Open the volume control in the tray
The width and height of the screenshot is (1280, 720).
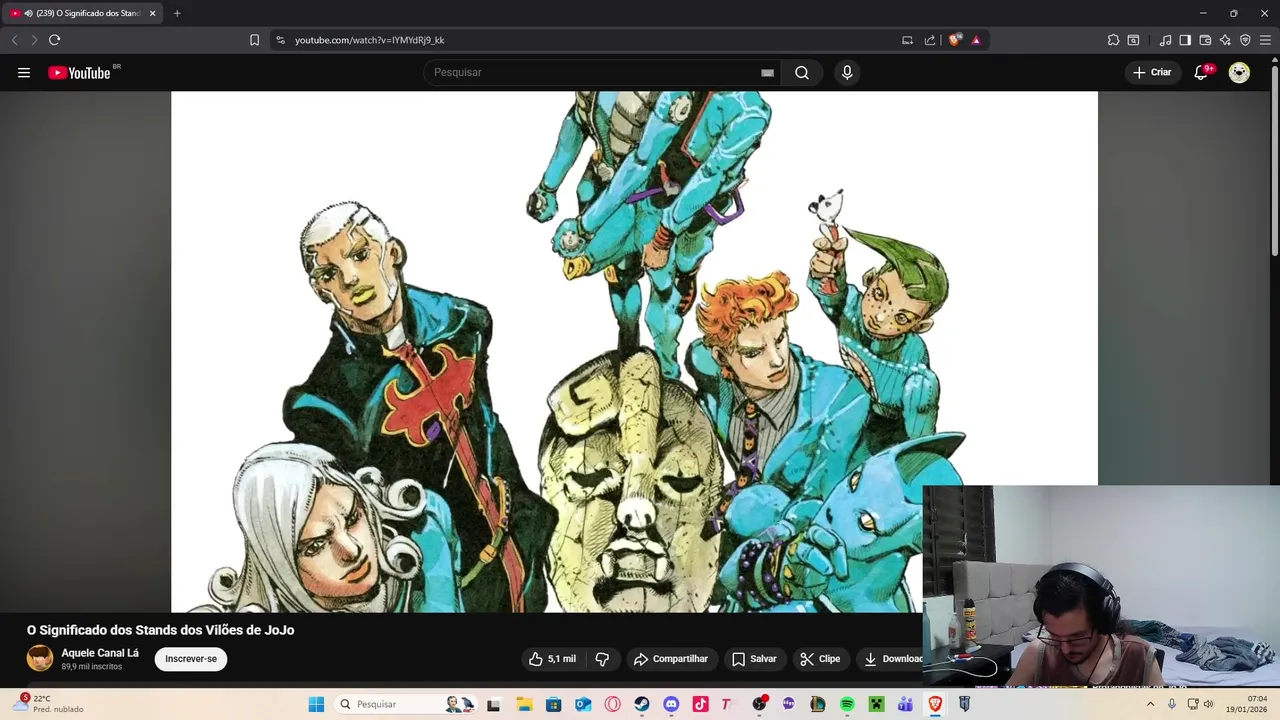pyautogui.click(x=1208, y=704)
